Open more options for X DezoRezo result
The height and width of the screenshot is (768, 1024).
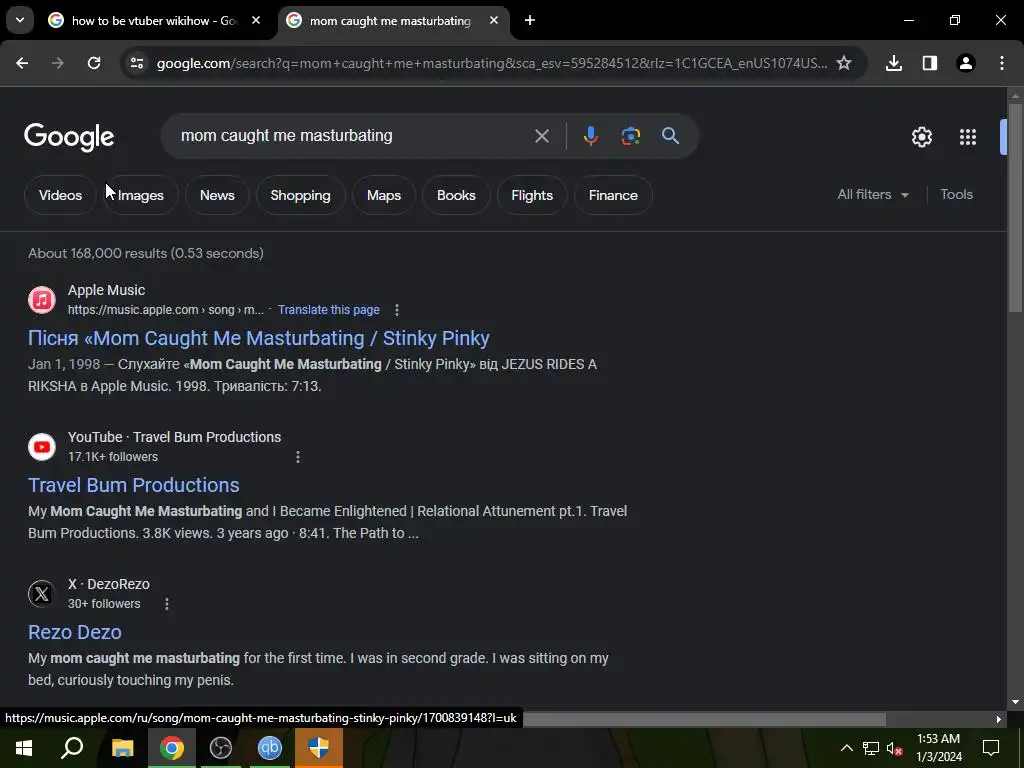click(167, 603)
